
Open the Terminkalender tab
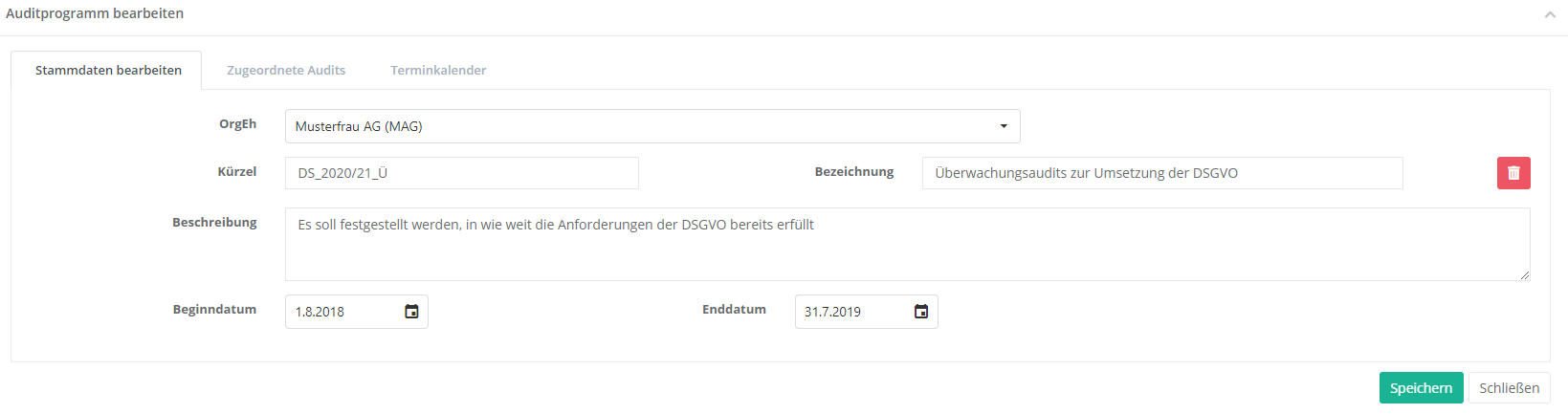coord(438,71)
